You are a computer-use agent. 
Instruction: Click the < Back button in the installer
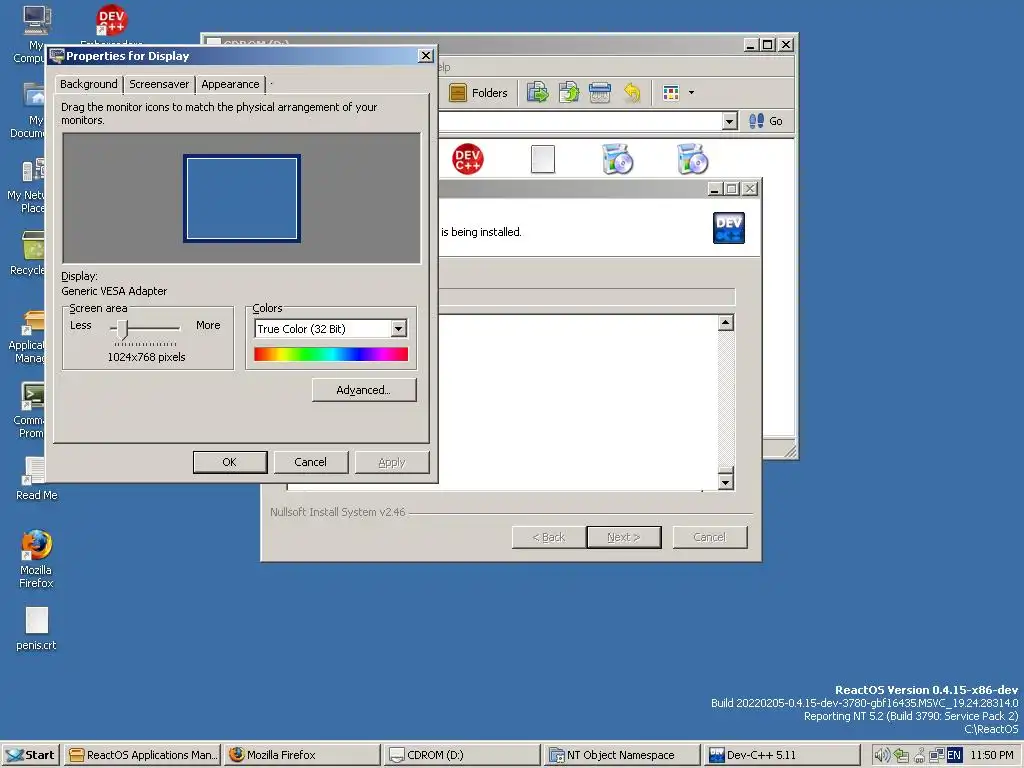coord(549,537)
